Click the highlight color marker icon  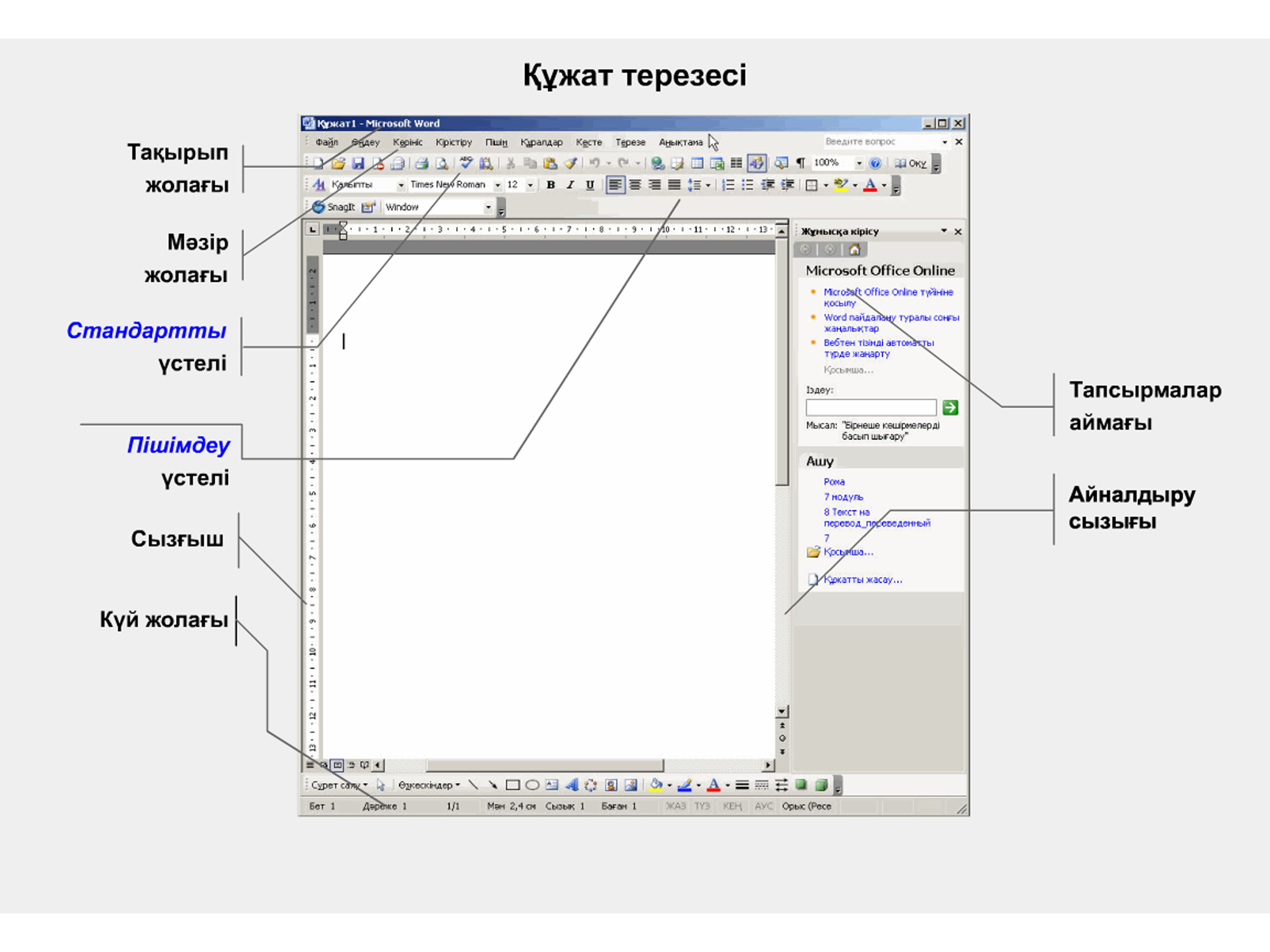841,185
